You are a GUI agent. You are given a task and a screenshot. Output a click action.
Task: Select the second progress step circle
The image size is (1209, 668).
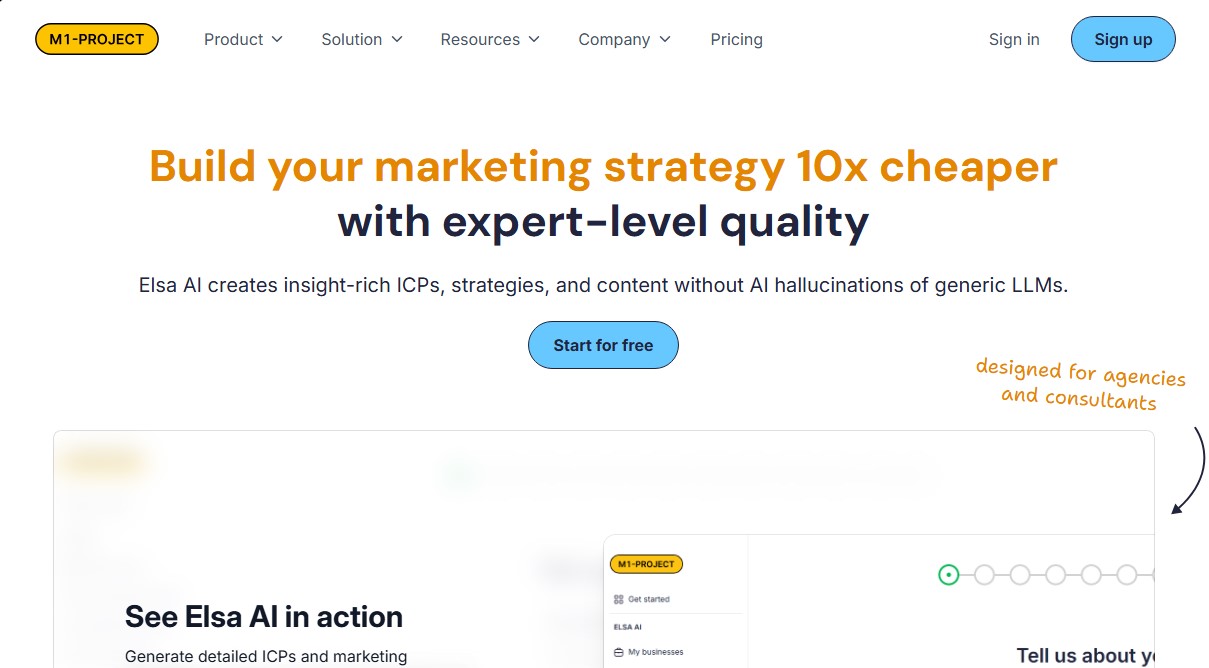984,575
